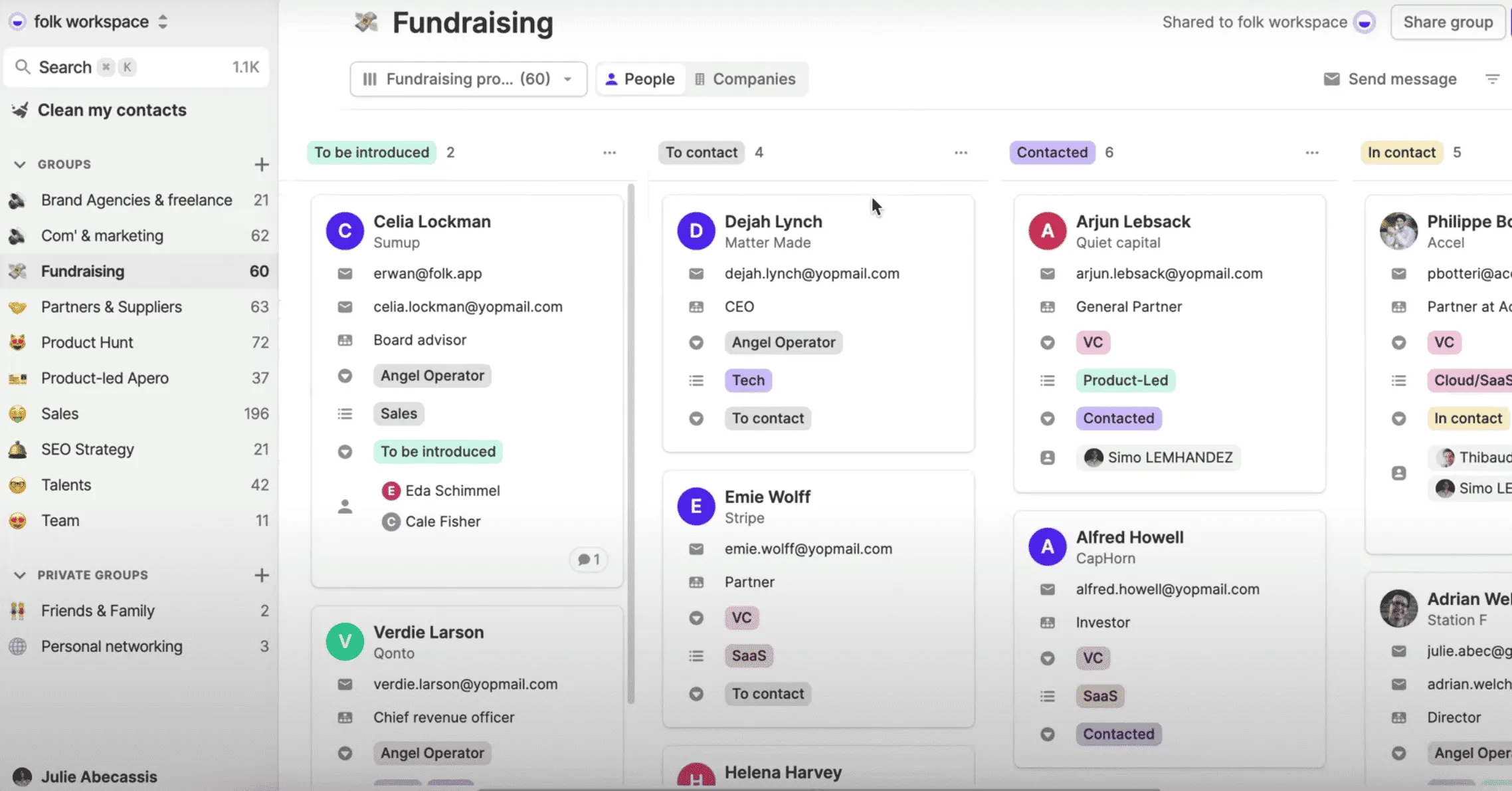
Task: Click the To be introduced column scrollbar
Action: [x=630, y=444]
